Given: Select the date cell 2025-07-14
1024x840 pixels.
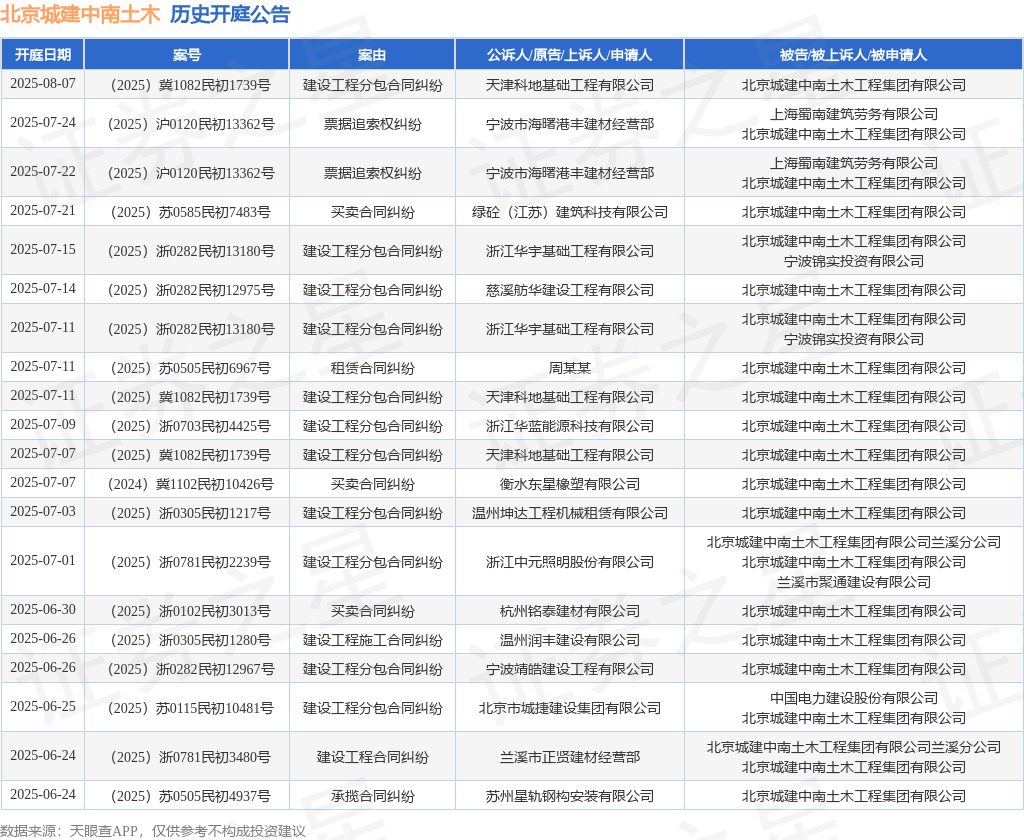Looking at the screenshot, I should click(x=43, y=289).
